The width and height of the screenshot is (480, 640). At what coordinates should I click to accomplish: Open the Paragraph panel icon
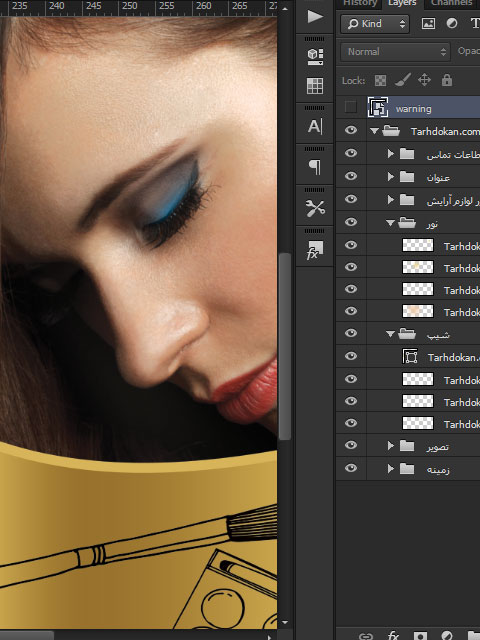[315, 167]
